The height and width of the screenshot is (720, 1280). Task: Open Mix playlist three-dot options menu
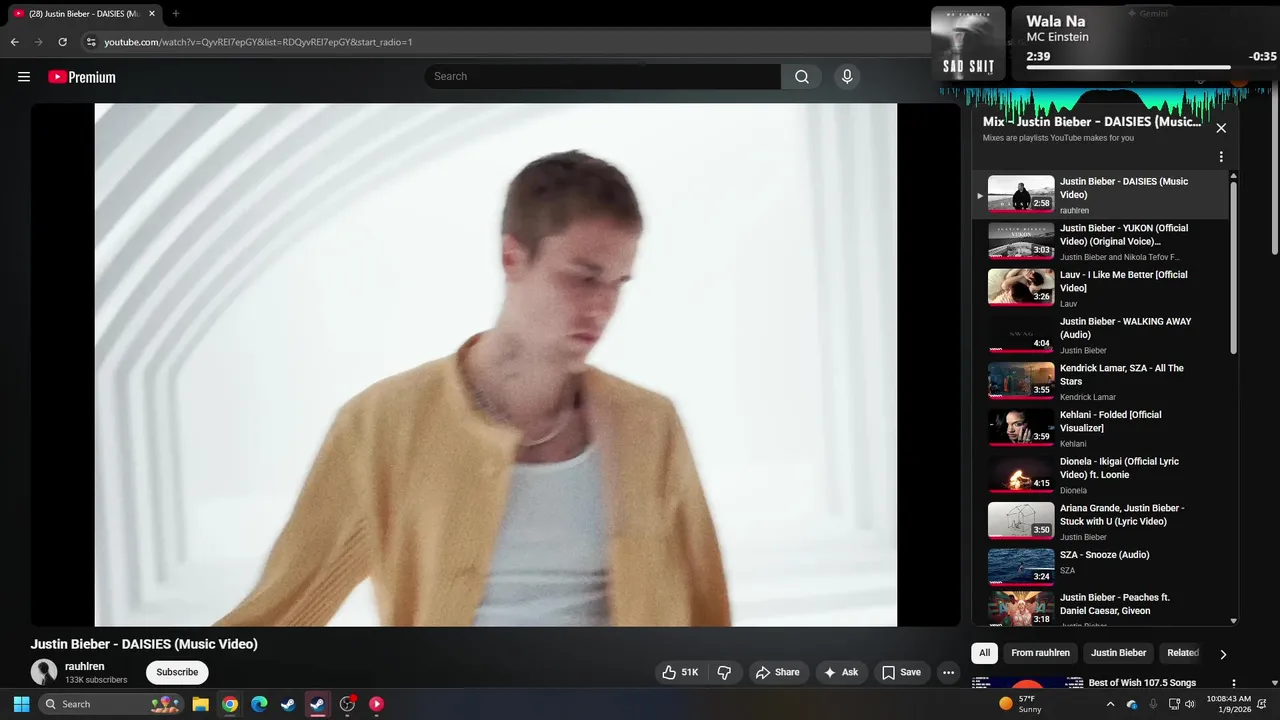click(1221, 157)
